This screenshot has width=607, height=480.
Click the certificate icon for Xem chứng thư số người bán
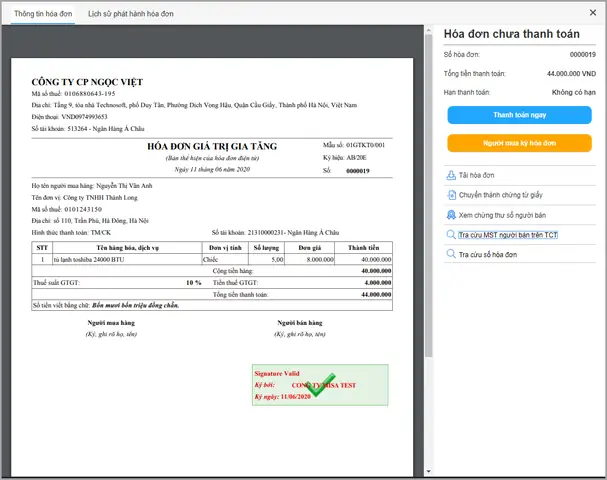[x=452, y=215]
